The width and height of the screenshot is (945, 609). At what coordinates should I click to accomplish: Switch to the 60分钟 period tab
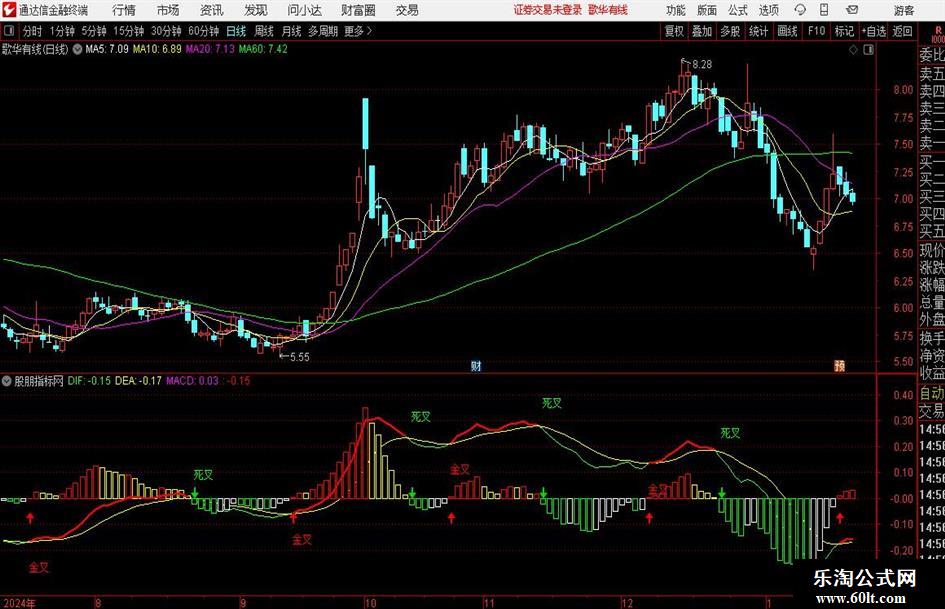coord(204,31)
